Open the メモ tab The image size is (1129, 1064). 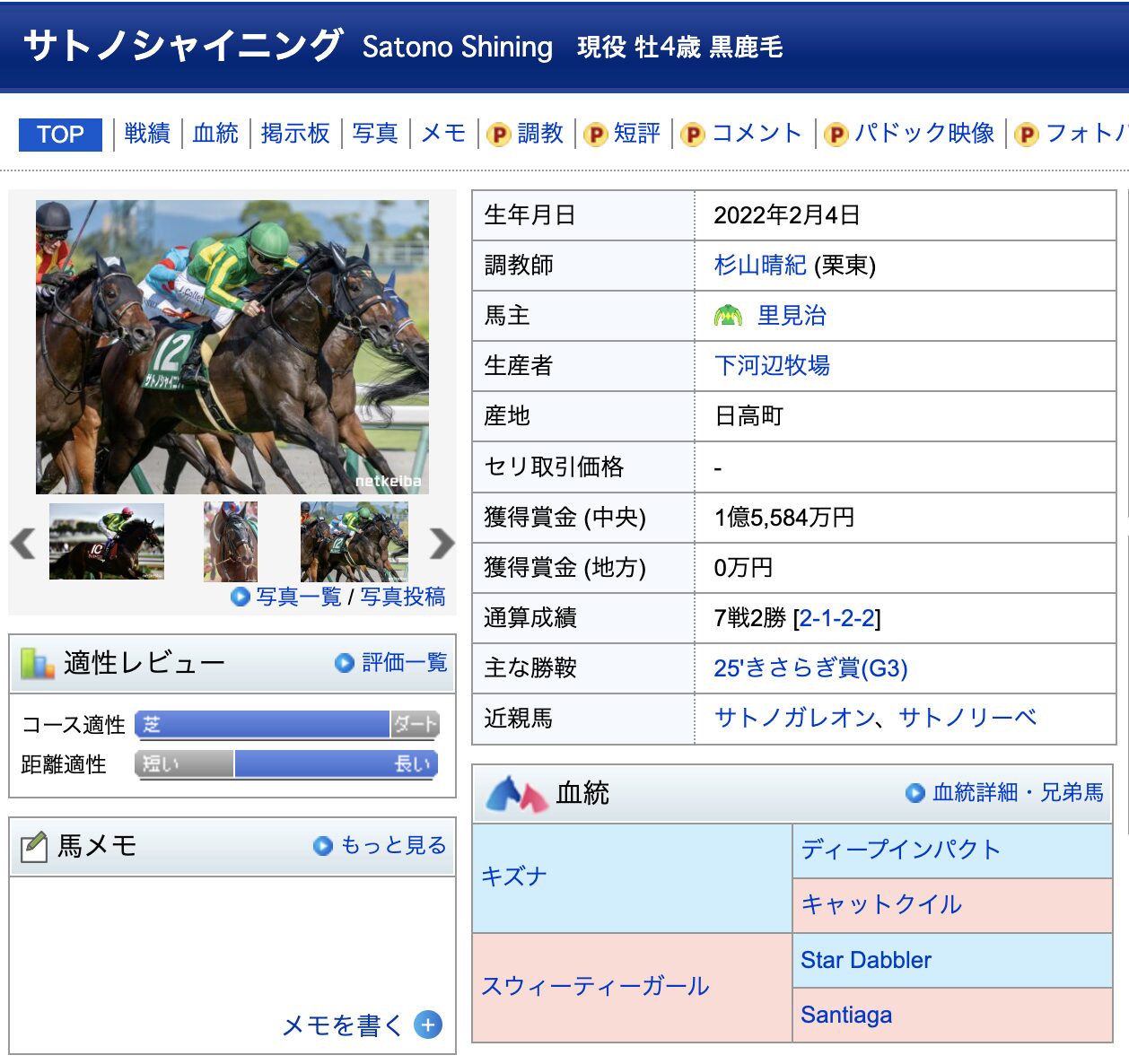pos(443,134)
